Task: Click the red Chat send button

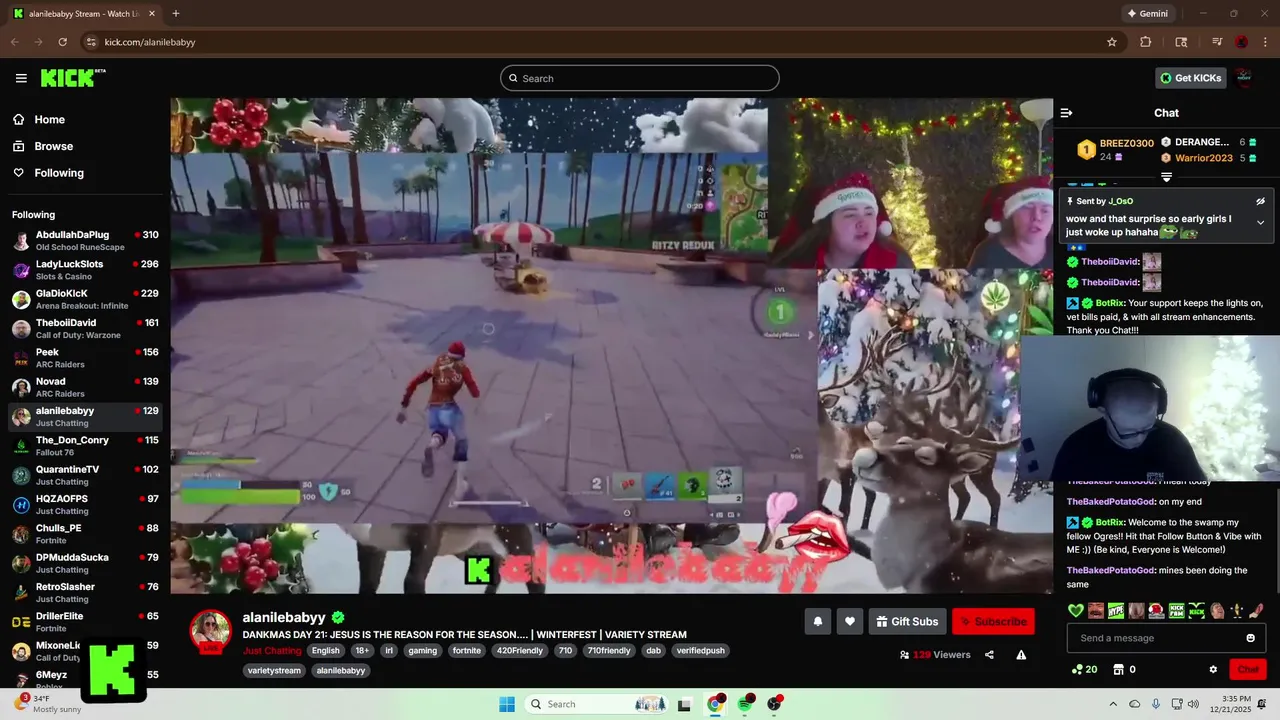Action: coord(1248,669)
